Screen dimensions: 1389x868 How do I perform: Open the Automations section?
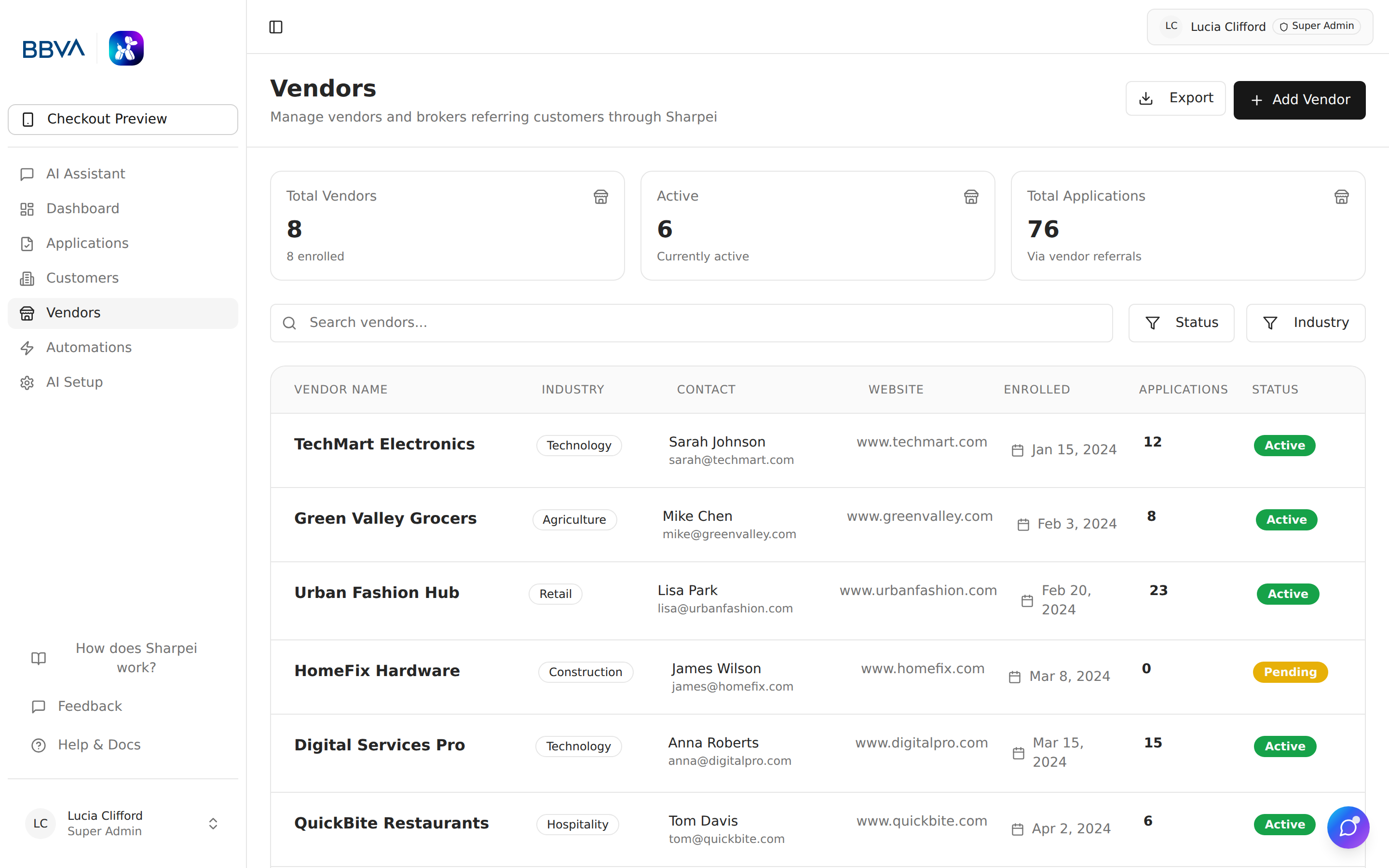(88, 347)
